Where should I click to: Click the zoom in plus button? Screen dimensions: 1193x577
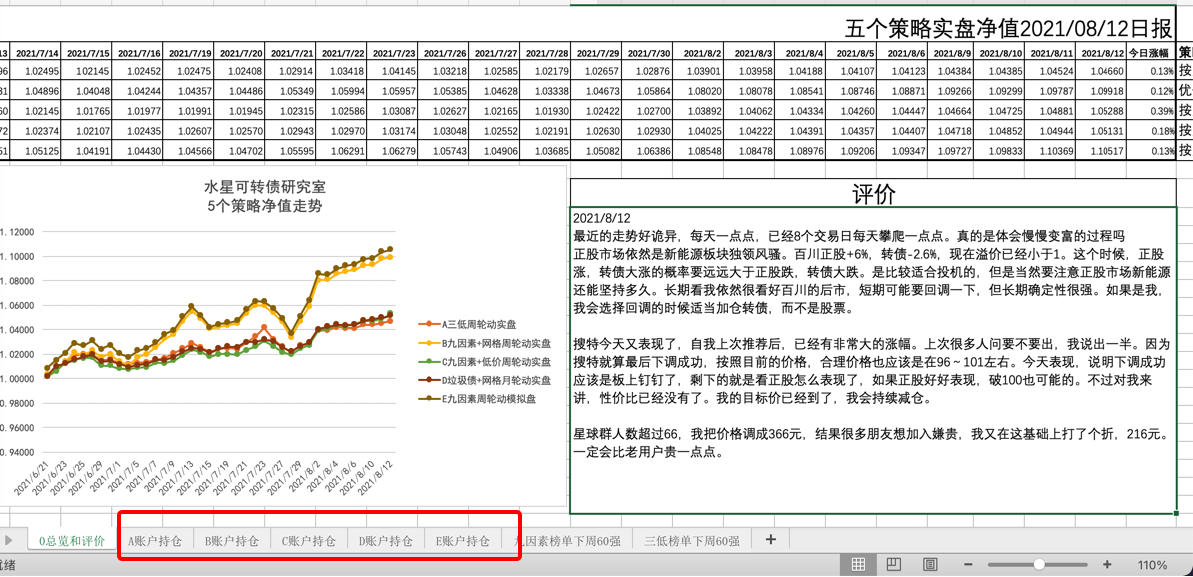(x=1107, y=565)
